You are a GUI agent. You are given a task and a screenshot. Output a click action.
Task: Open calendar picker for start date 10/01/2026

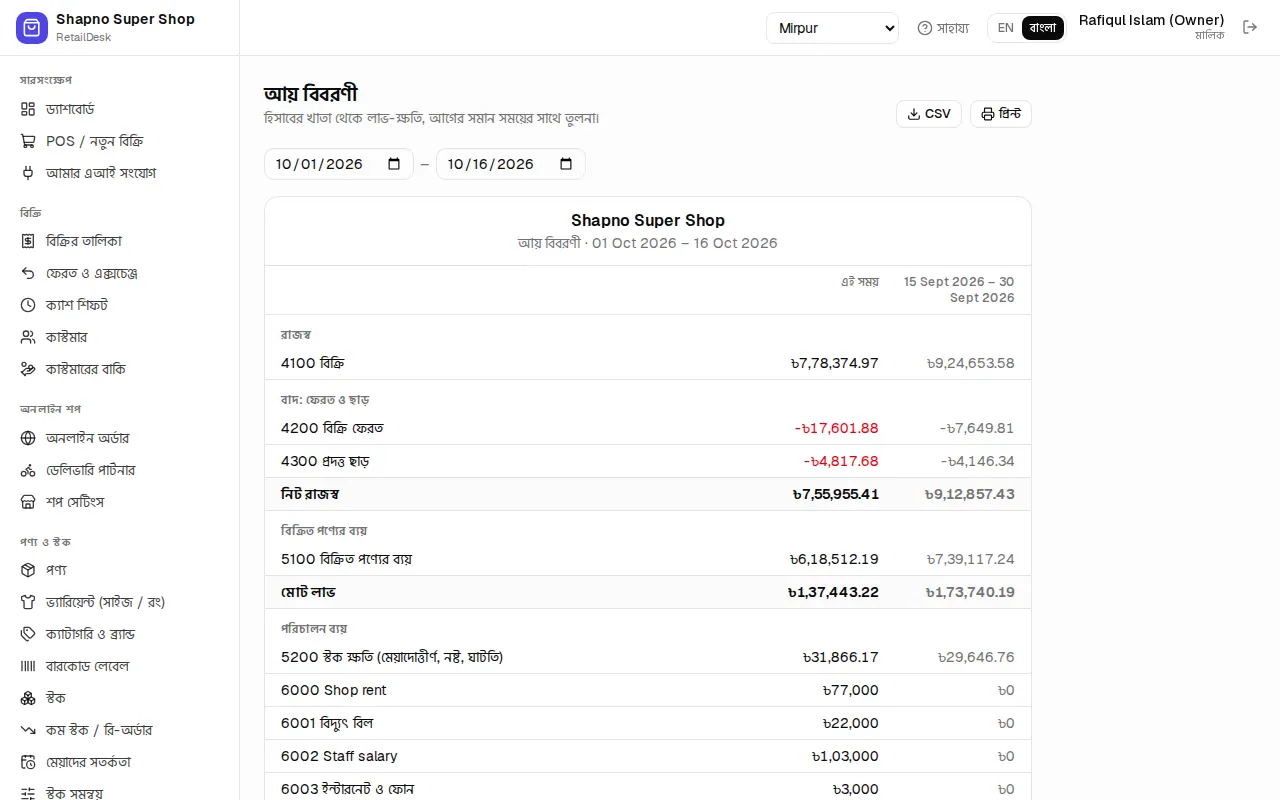pyautogui.click(x=394, y=164)
